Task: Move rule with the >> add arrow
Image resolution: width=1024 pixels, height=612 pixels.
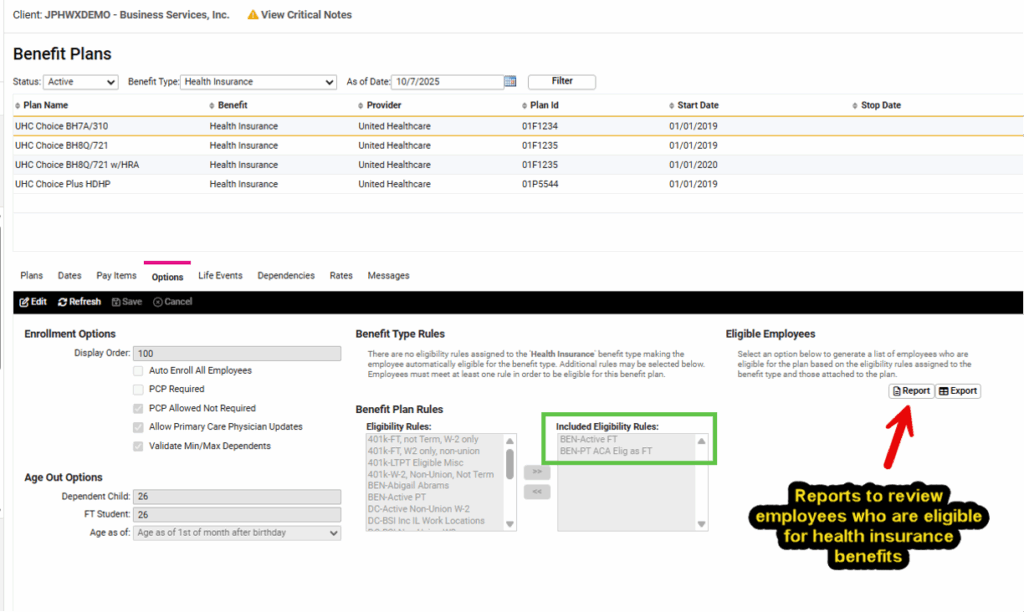Action: tap(537, 472)
